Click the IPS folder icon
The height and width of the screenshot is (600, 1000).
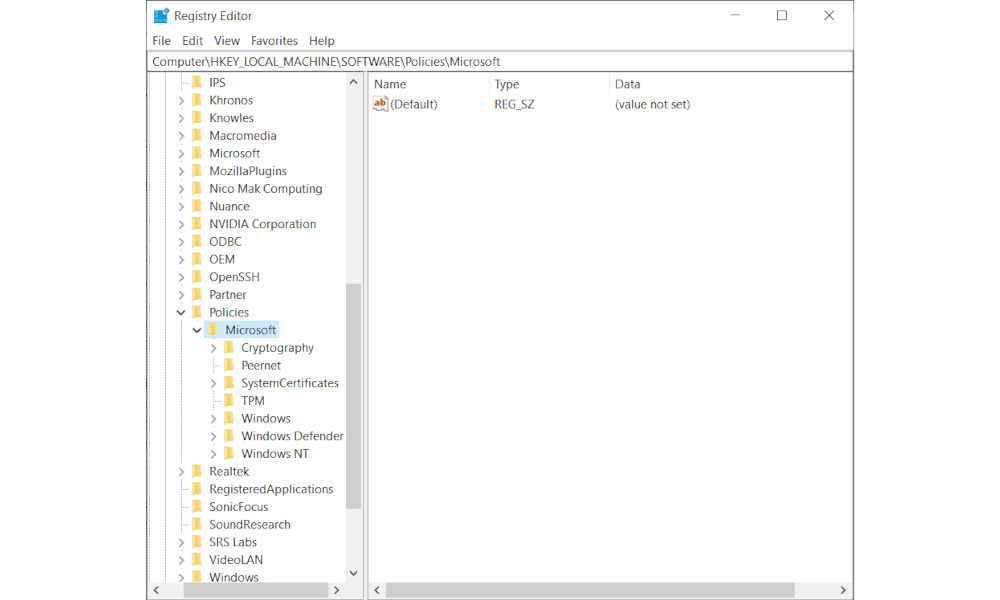pyautogui.click(x=197, y=82)
